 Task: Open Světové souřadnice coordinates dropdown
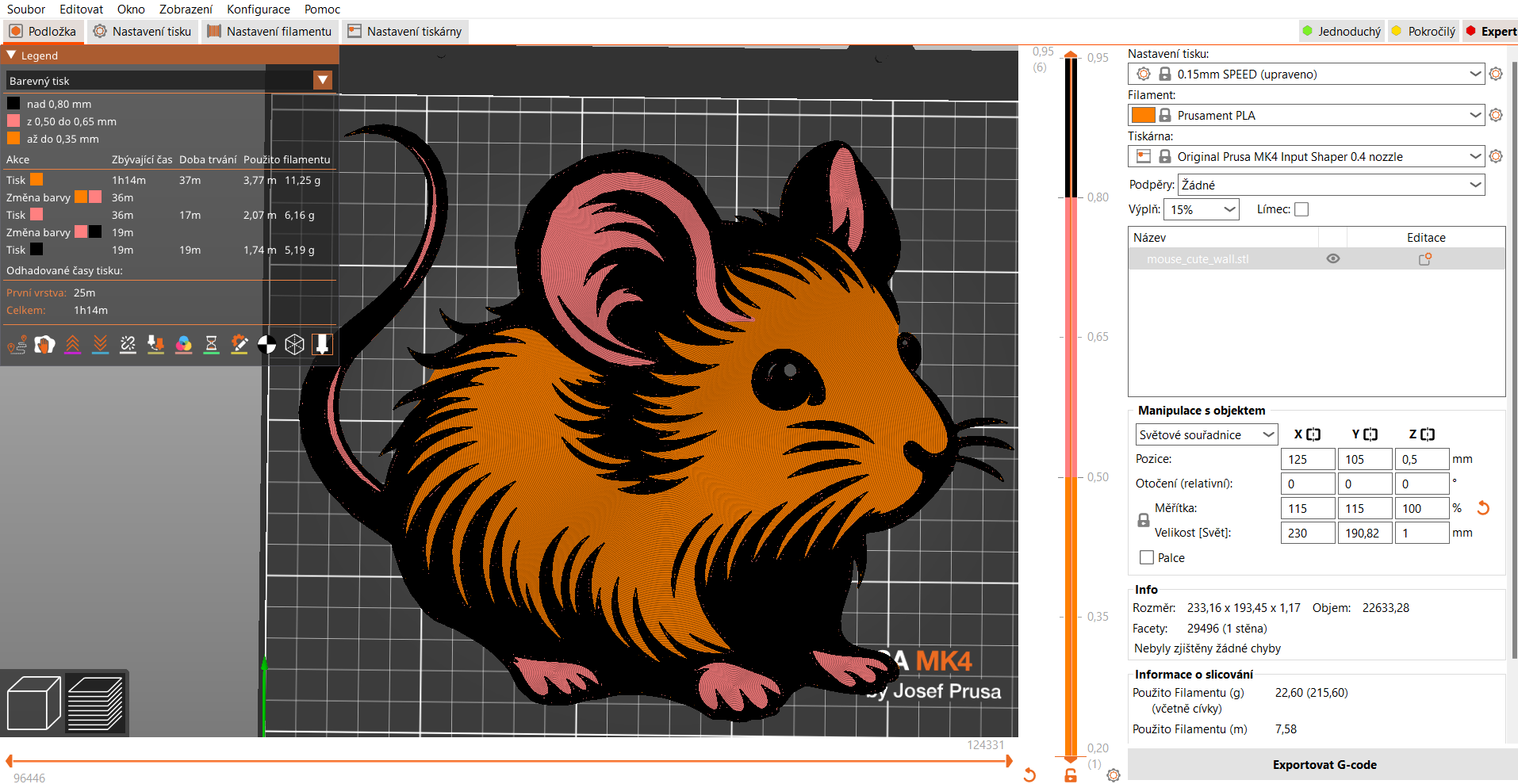click(1206, 434)
